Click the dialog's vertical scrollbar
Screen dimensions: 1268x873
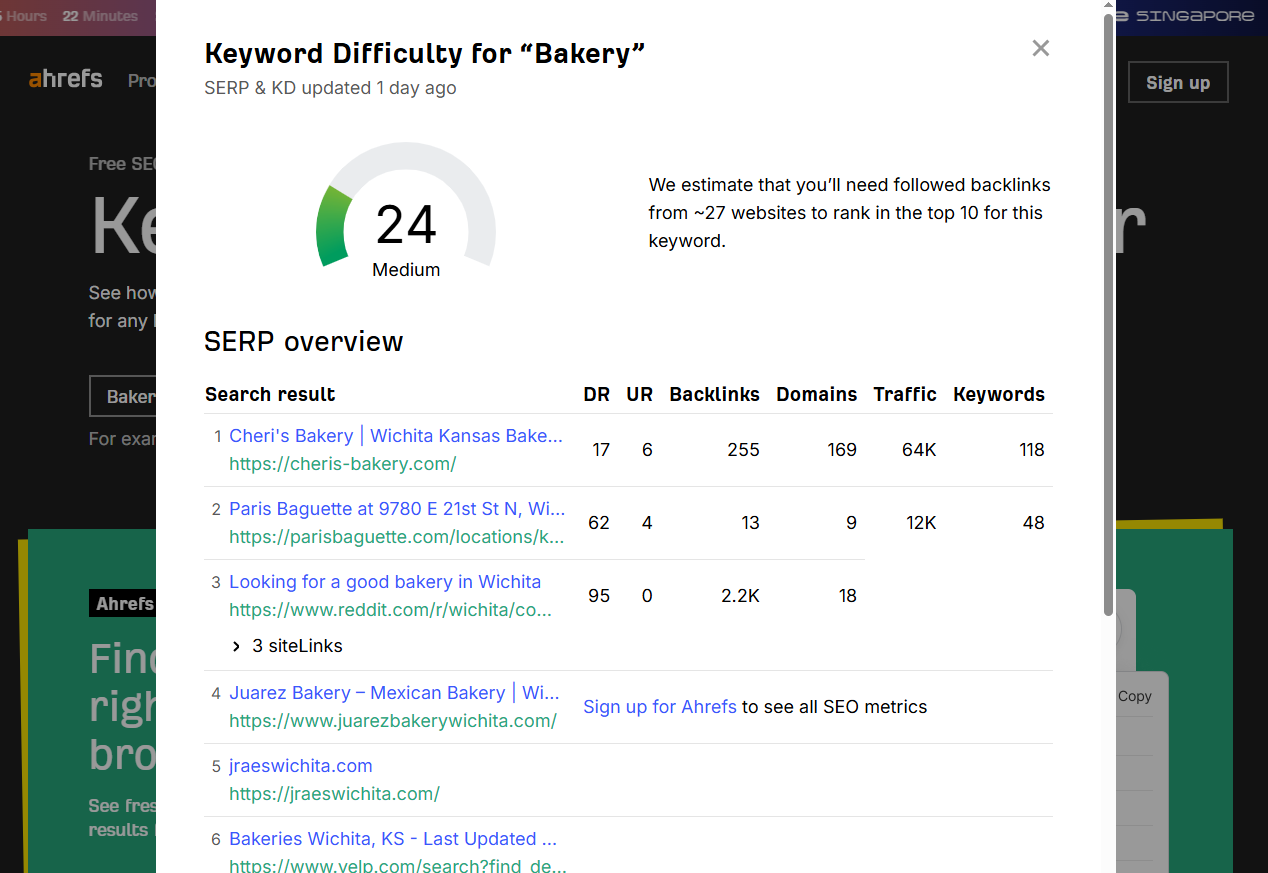click(x=1108, y=315)
